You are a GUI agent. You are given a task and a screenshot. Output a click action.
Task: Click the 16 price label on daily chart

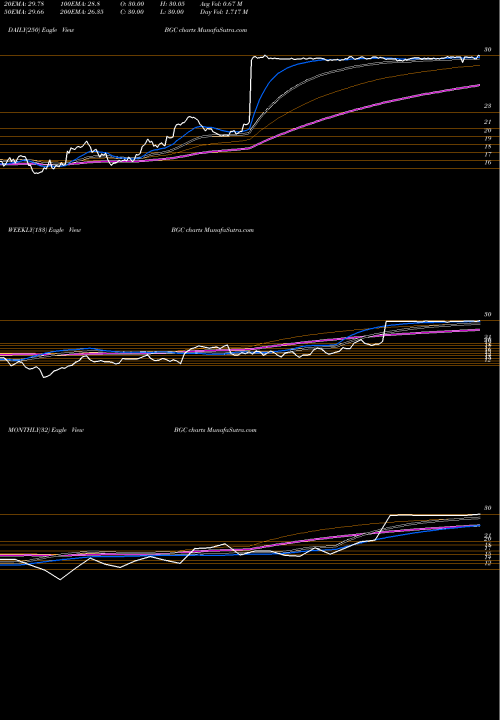488,163
